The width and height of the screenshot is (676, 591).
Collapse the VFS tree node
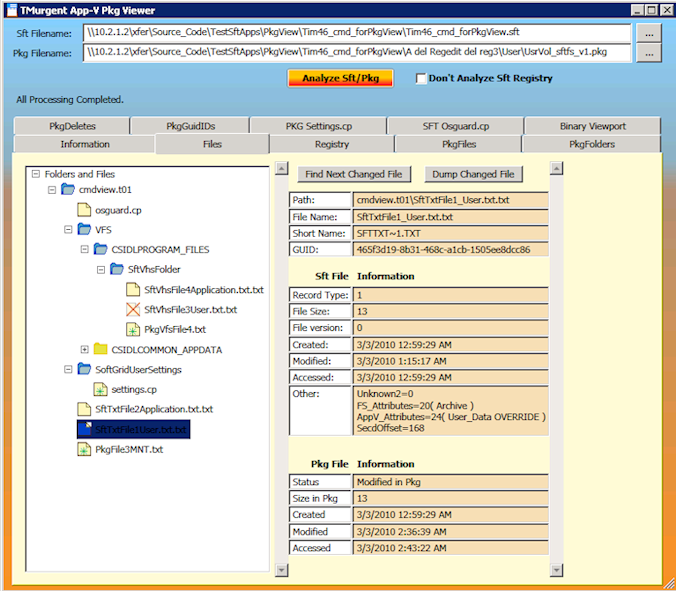click(x=68, y=229)
